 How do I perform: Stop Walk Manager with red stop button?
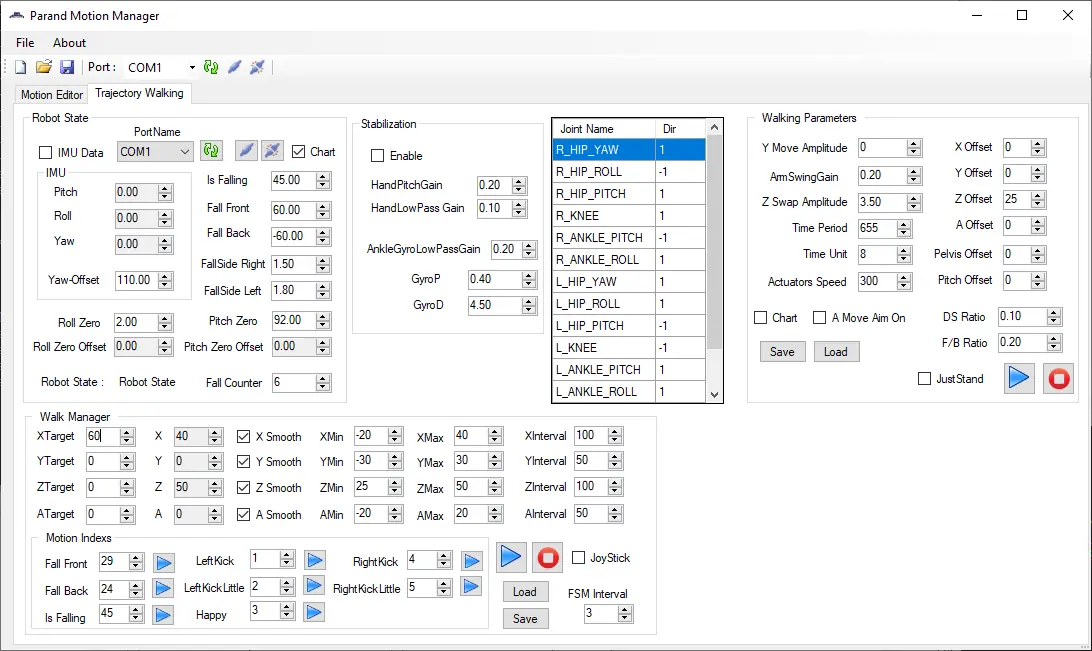click(x=547, y=558)
